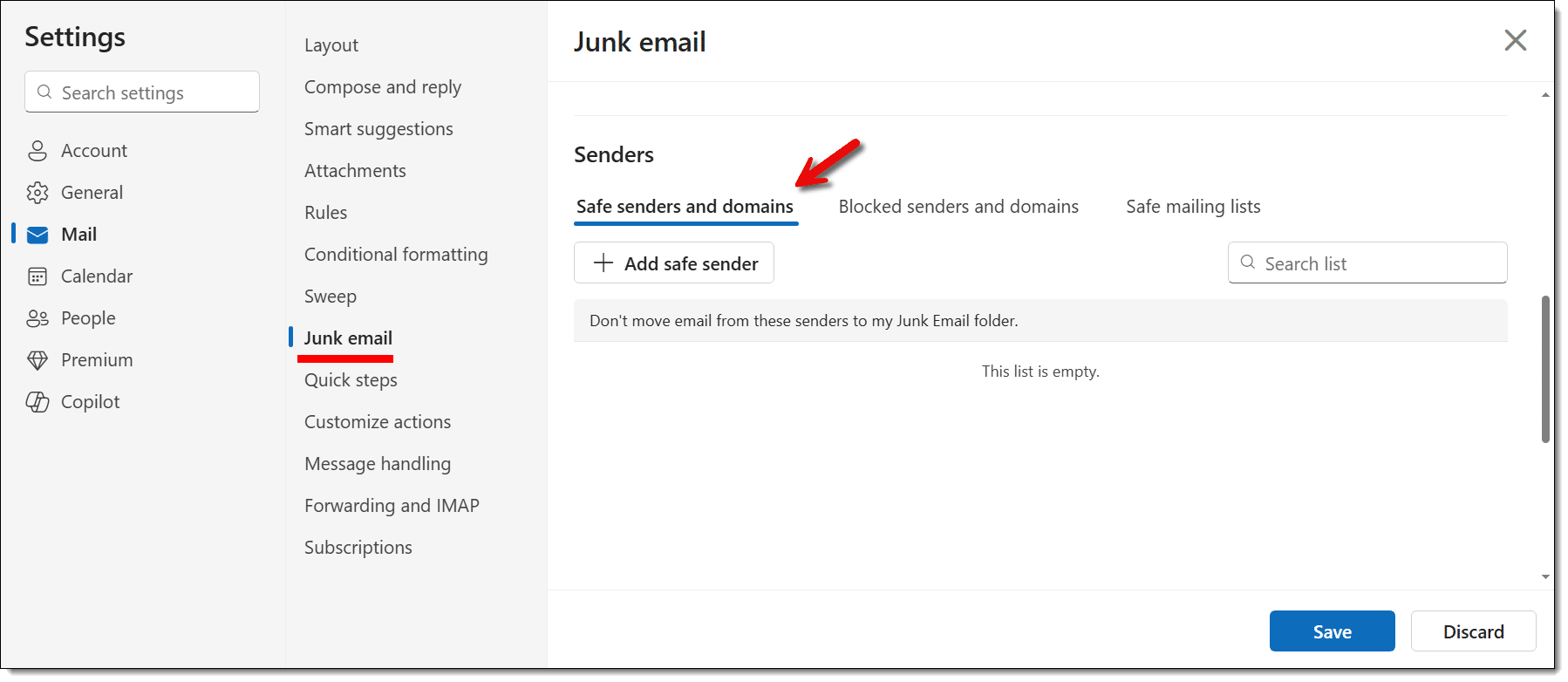
Task: Click into the Search list box
Action: pos(1367,263)
